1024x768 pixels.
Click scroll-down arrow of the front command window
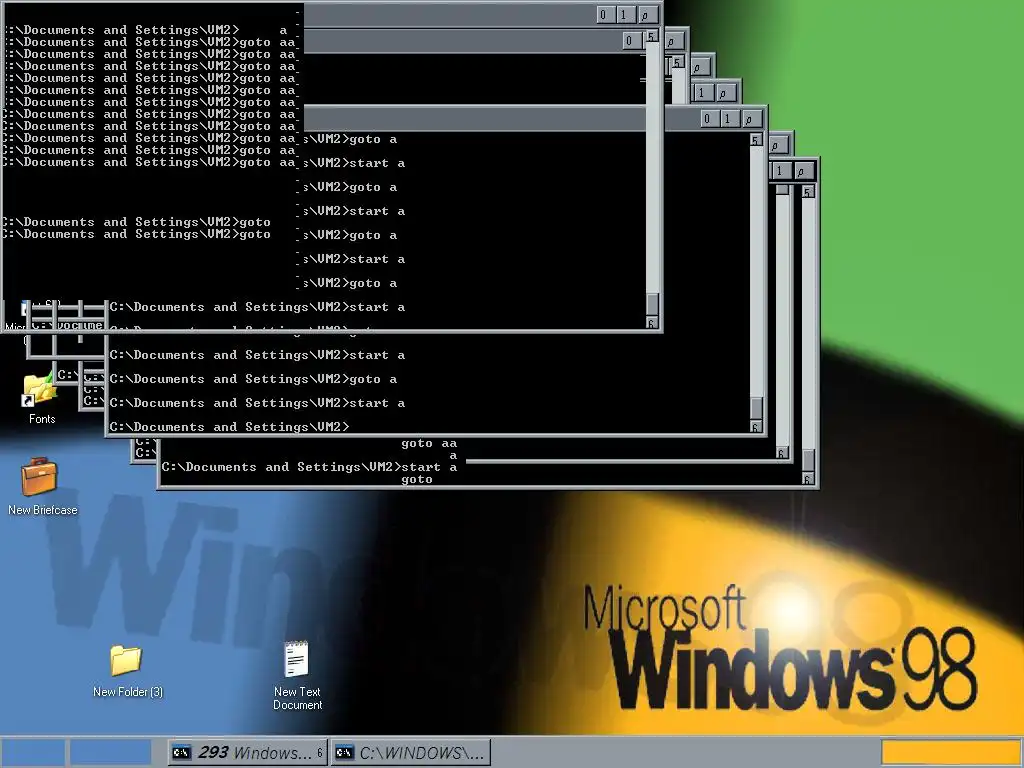coord(652,322)
